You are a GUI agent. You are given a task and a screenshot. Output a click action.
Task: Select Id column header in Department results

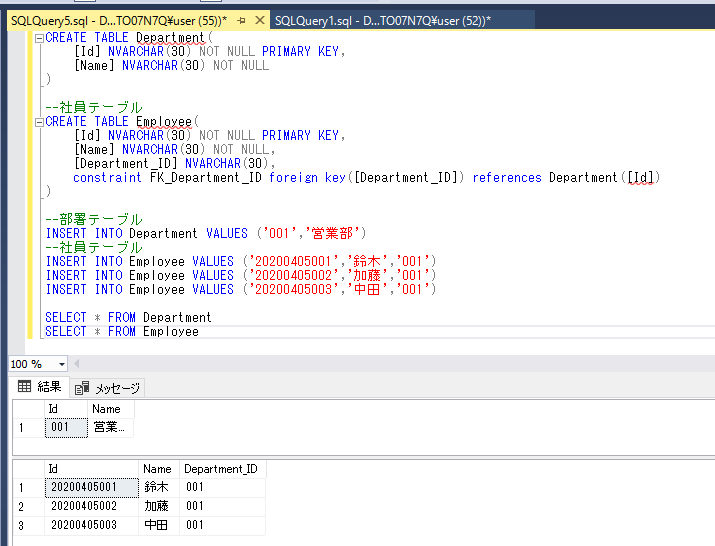tap(66, 409)
